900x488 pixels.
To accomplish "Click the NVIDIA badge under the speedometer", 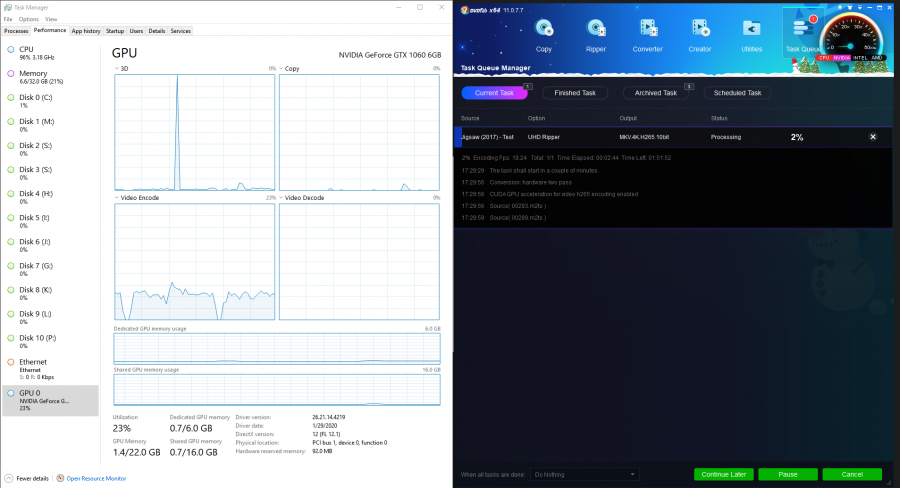I will [x=841, y=58].
